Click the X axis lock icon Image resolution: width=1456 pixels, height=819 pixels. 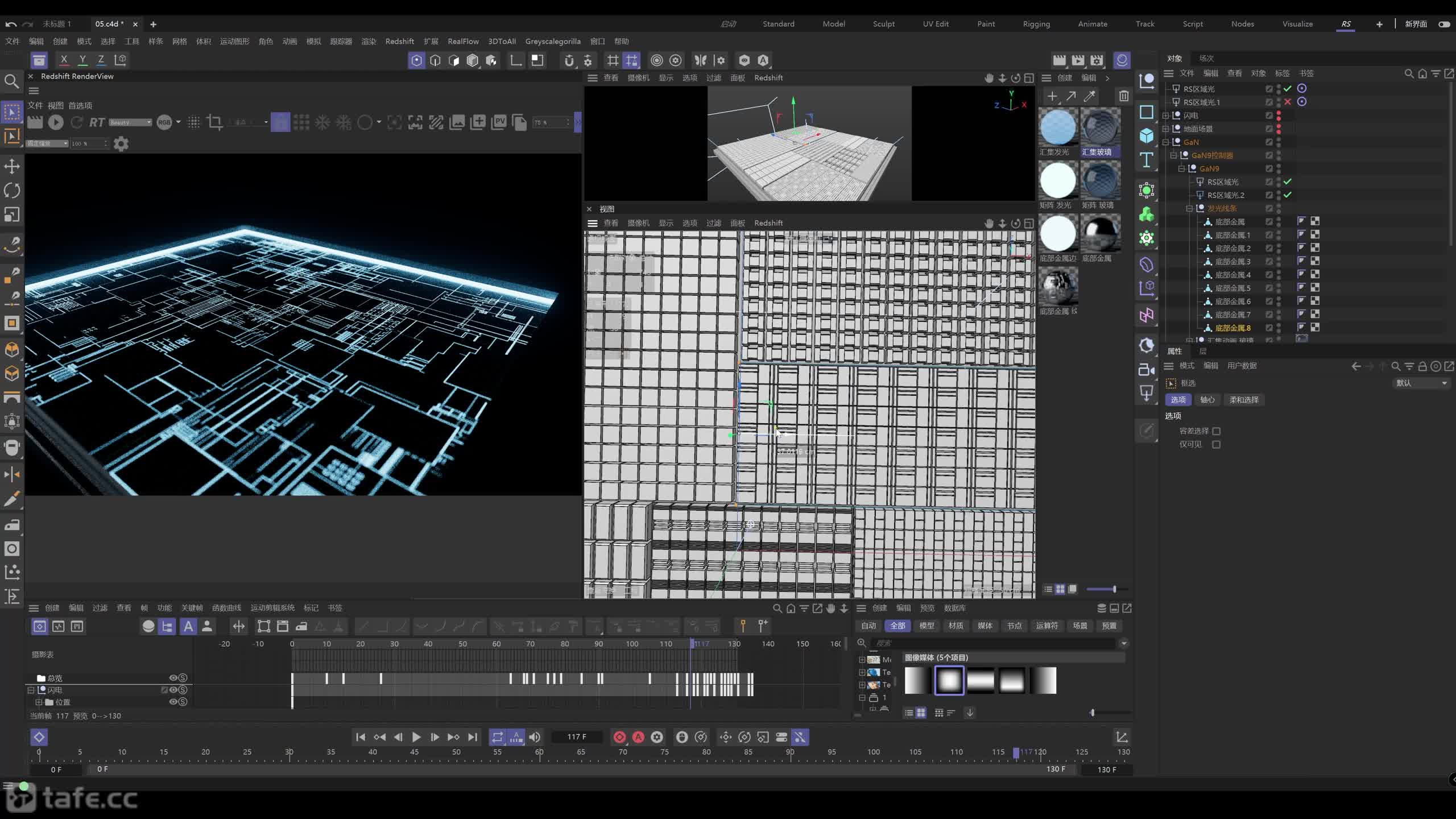point(64,60)
